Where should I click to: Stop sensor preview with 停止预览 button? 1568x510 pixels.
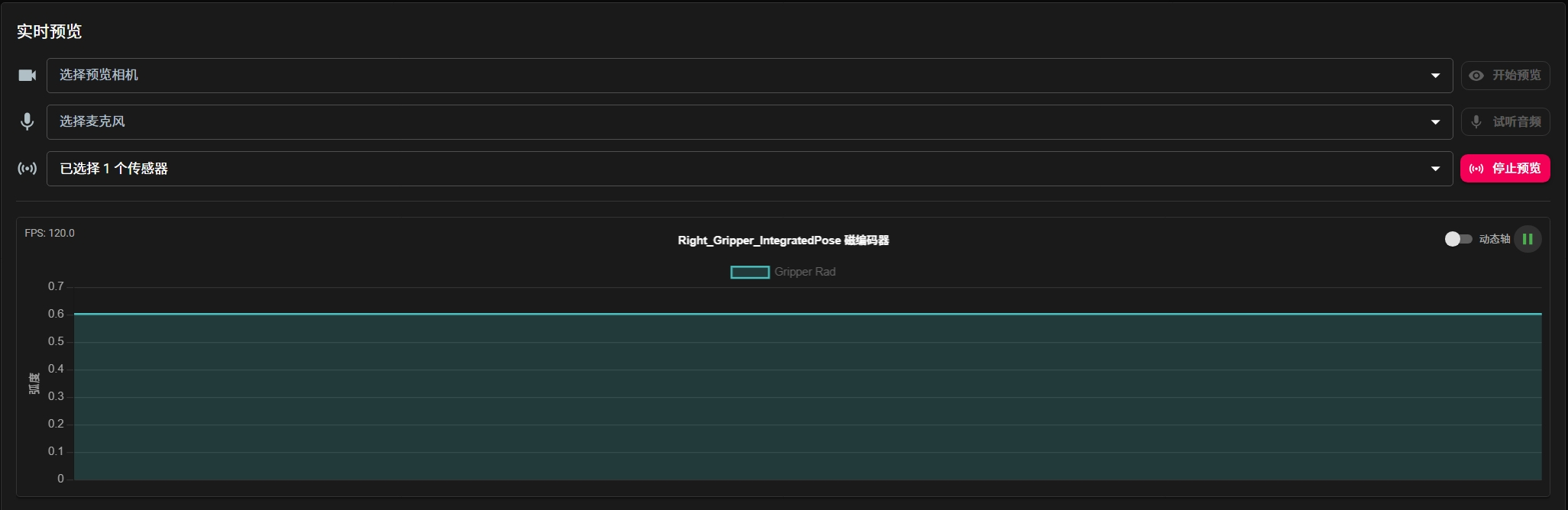(1505, 169)
